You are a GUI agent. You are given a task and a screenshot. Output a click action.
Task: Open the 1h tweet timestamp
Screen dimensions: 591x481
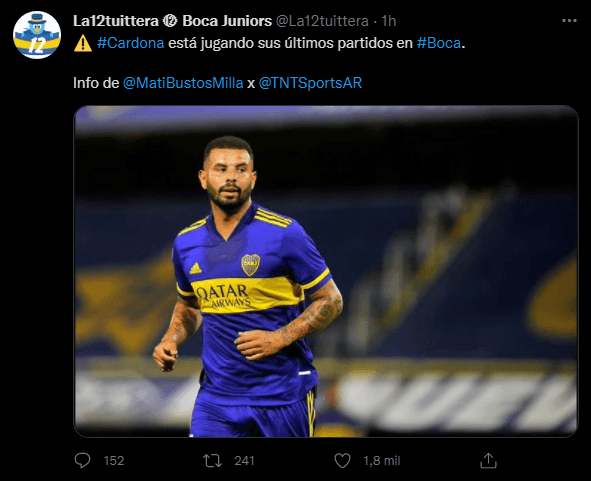click(388, 21)
